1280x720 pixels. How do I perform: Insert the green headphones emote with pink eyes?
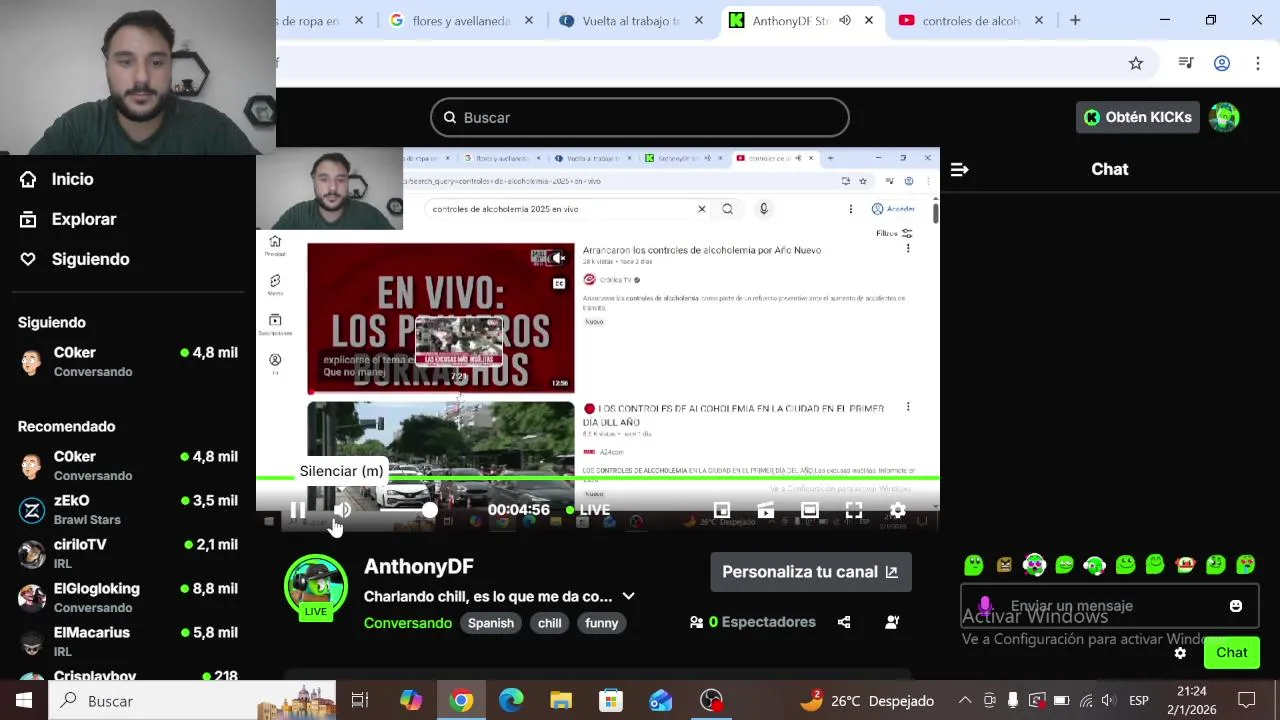click(x=1034, y=565)
